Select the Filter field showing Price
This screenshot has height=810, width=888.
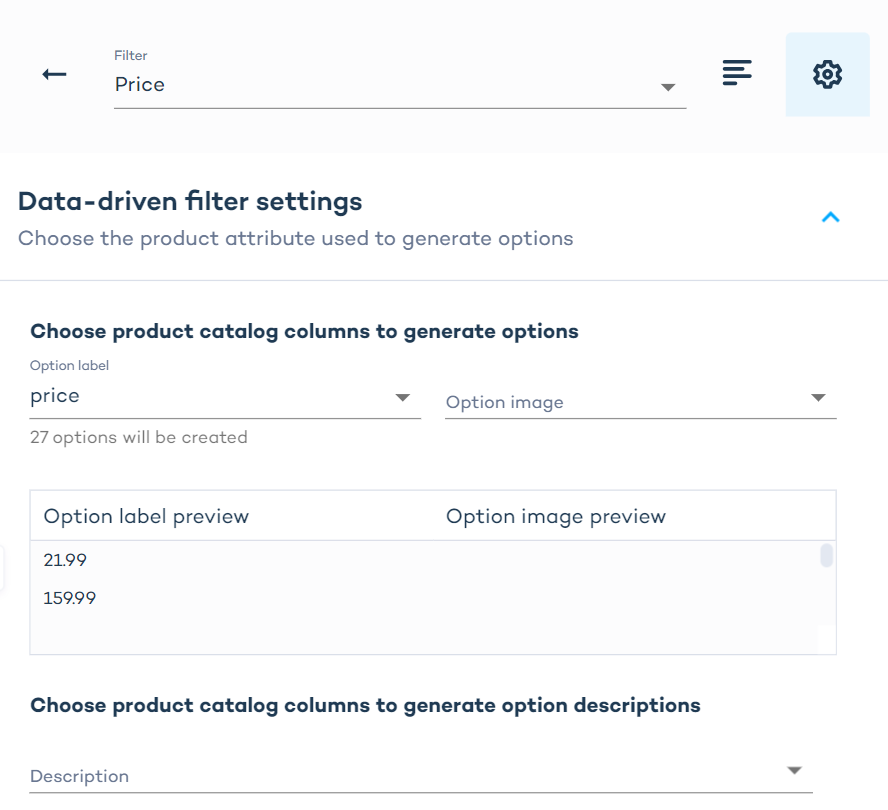[x=380, y=85]
